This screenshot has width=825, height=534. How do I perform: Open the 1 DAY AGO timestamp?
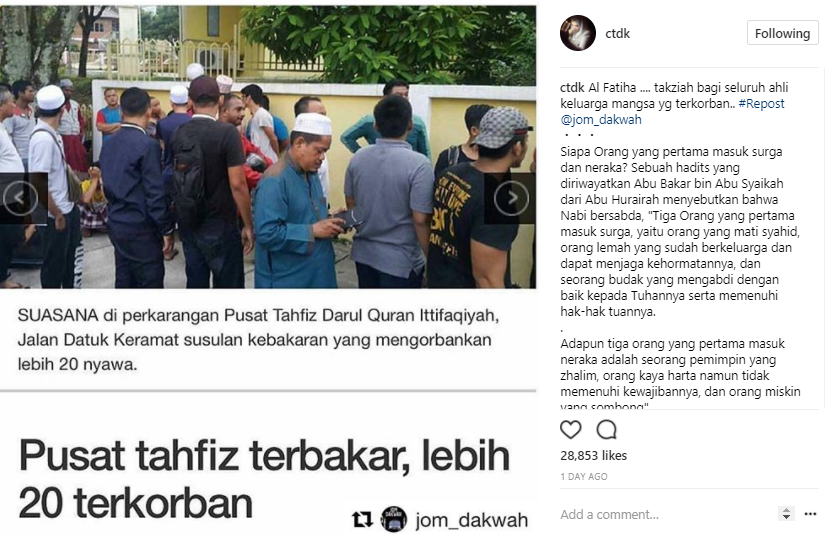pyautogui.click(x=583, y=477)
